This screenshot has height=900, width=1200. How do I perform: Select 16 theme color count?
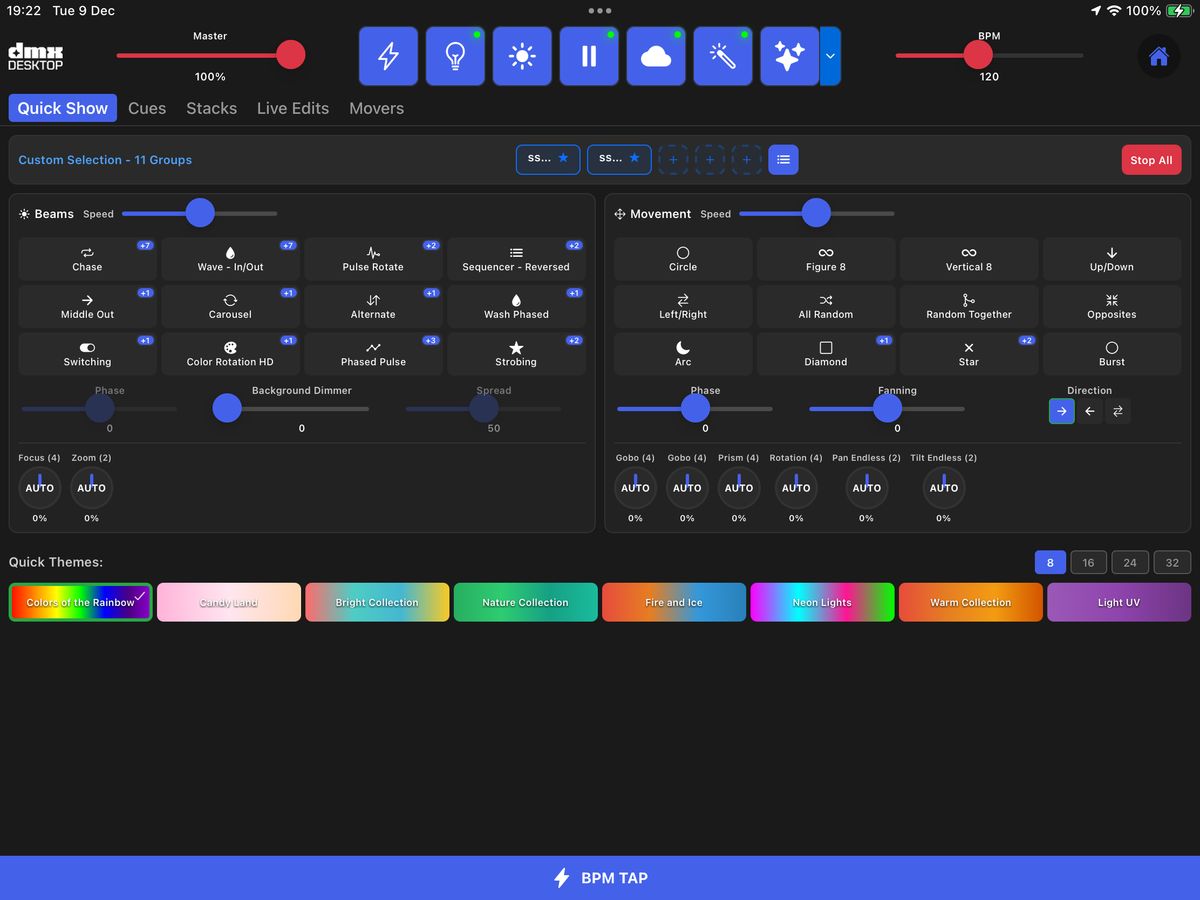point(1089,562)
